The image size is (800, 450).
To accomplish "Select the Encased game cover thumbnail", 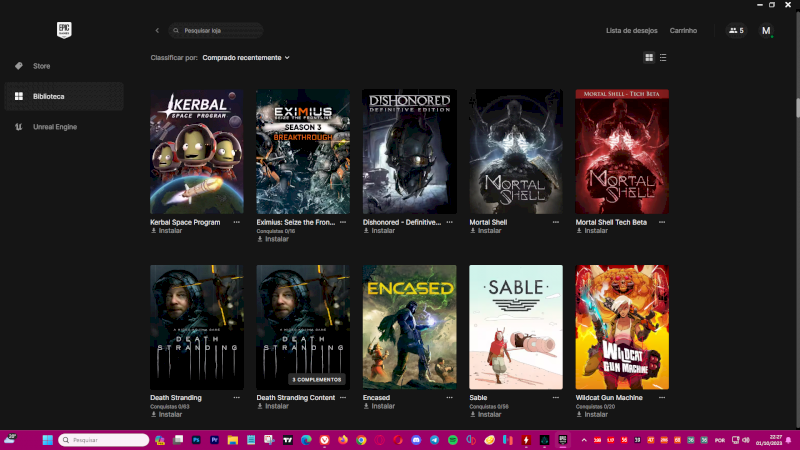I will [x=410, y=327].
